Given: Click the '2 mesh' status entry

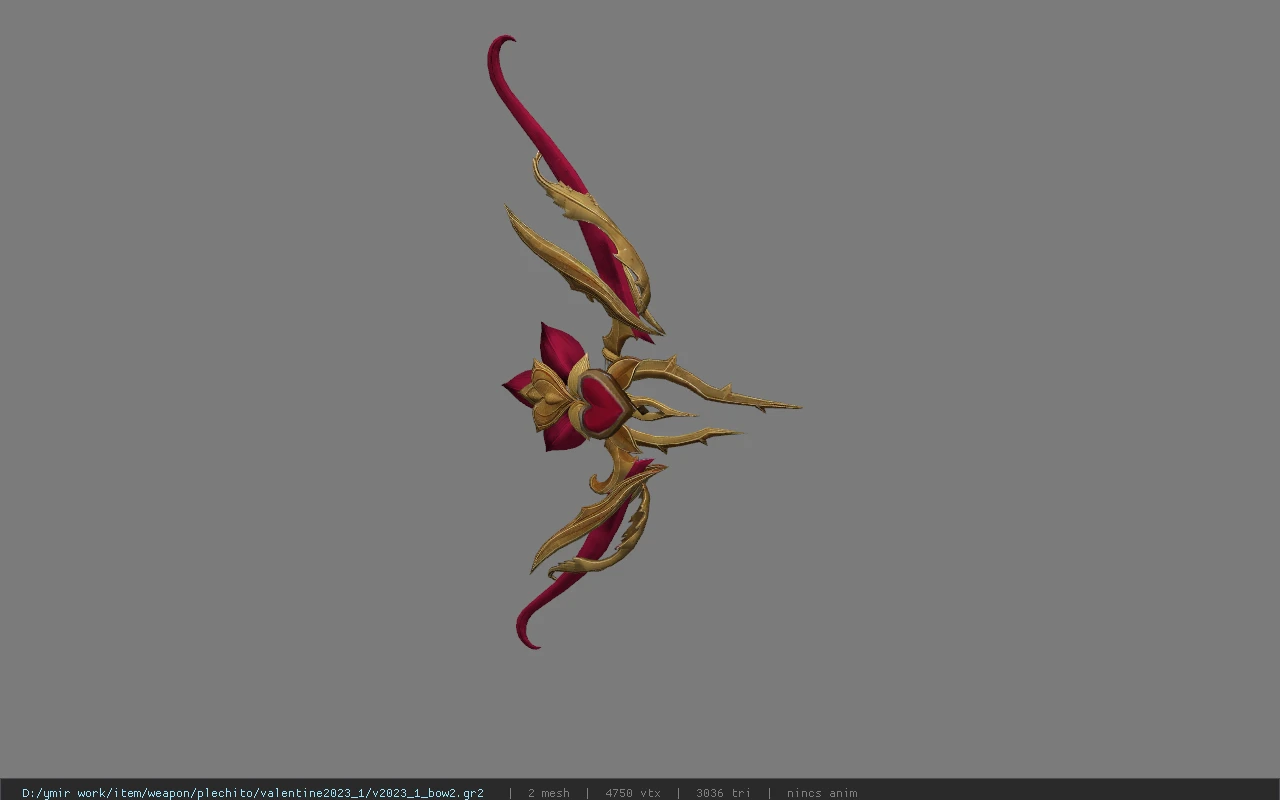Looking at the screenshot, I should [549, 793].
